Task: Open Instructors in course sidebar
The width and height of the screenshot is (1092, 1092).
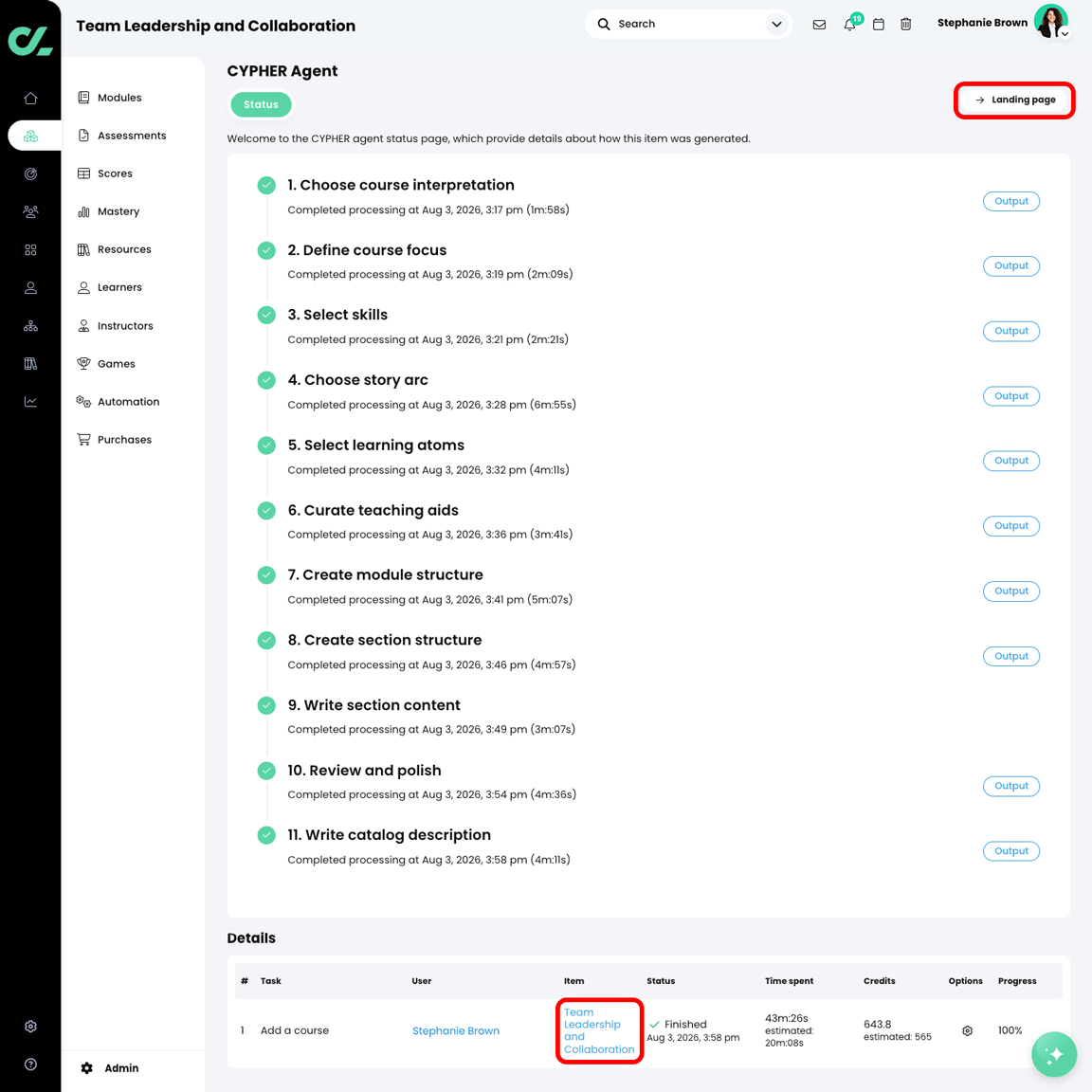Action: (116, 326)
